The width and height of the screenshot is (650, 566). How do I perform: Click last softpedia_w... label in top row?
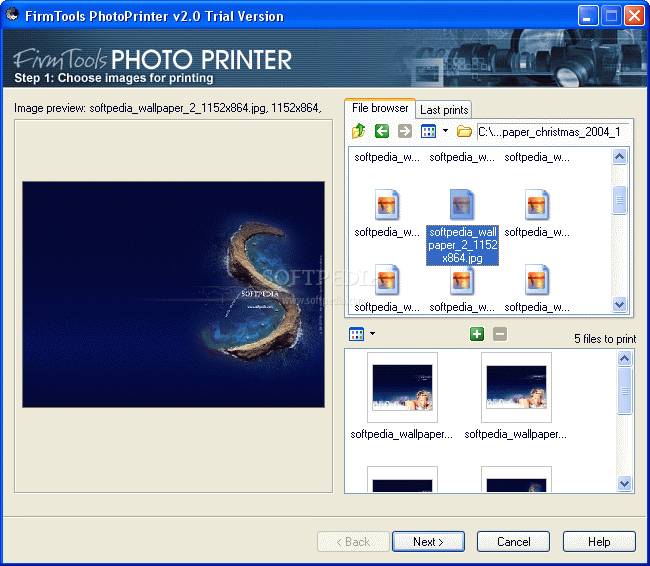point(537,157)
